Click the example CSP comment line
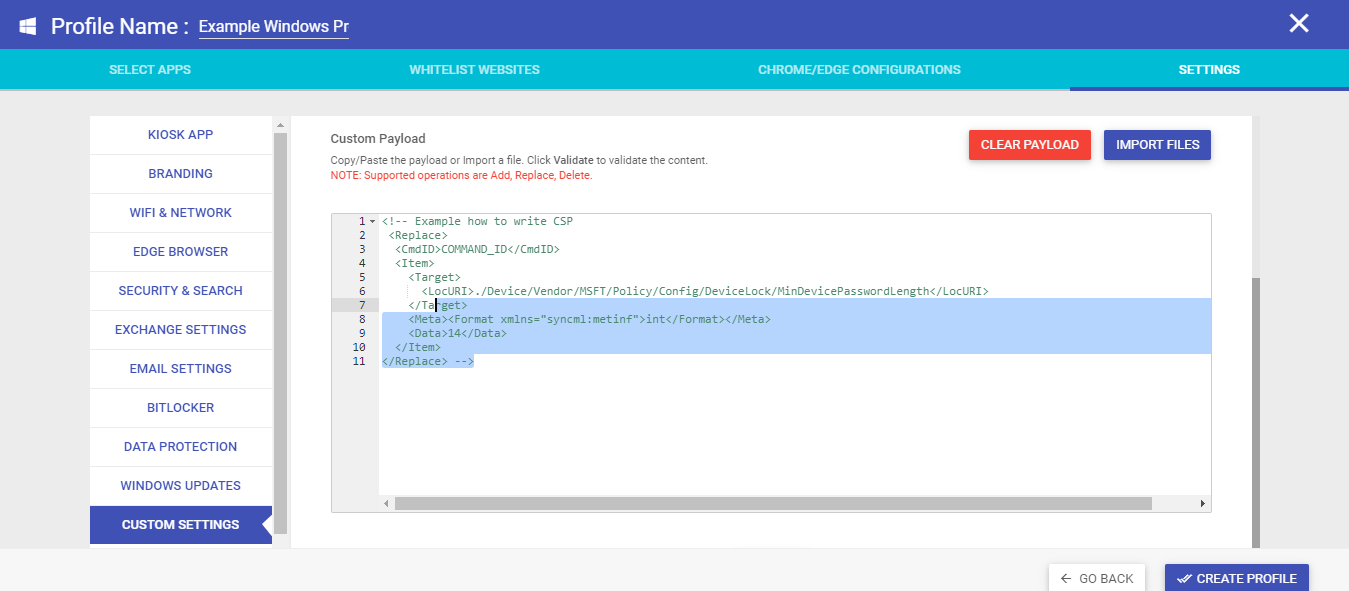1349x591 pixels. tap(477, 221)
